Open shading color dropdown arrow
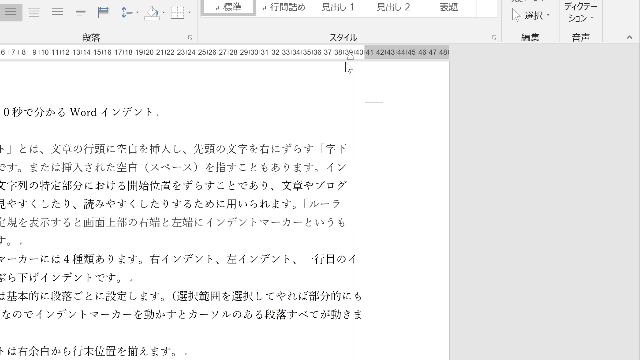Image resolution: width=640 pixels, height=360 pixels. (x=163, y=13)
